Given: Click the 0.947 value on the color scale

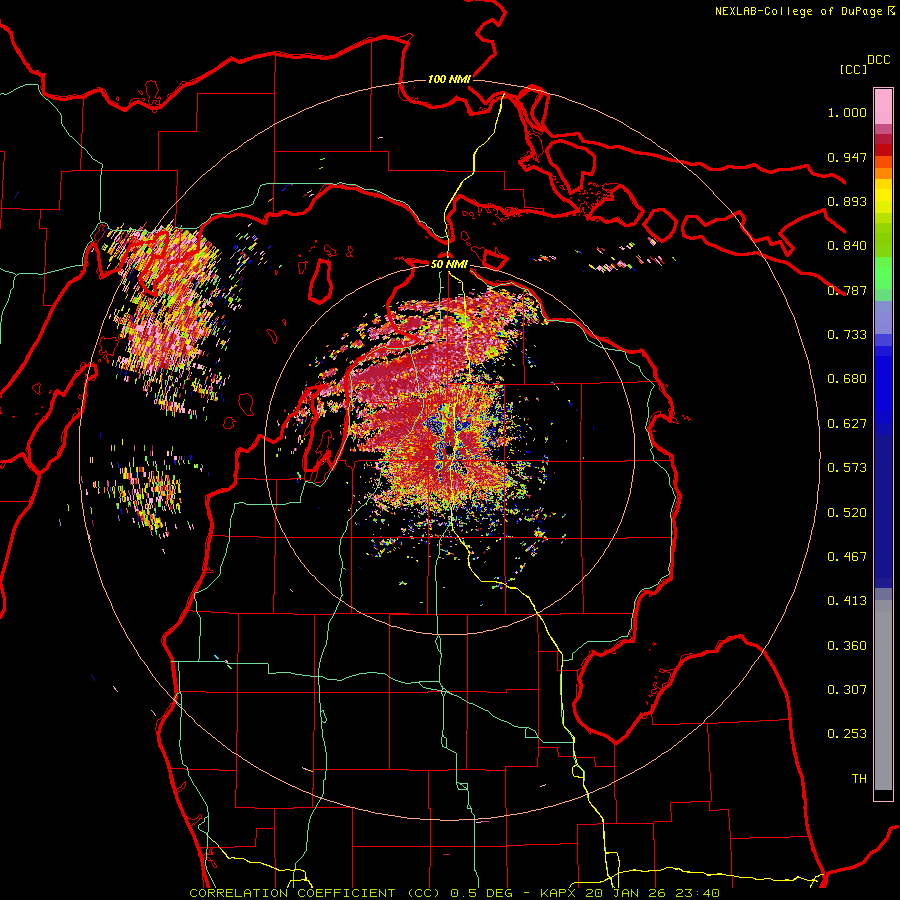Looking at the screenshot, I should [x=847, y=157].
